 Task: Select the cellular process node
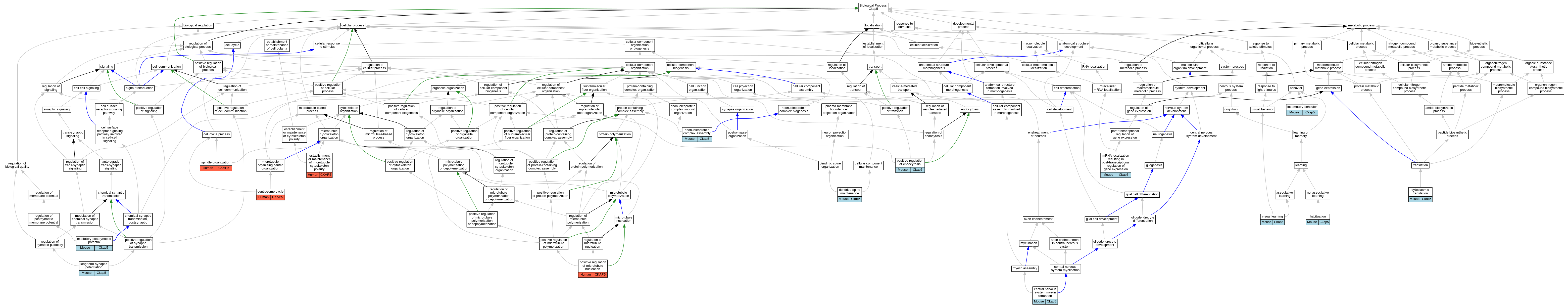353,26
